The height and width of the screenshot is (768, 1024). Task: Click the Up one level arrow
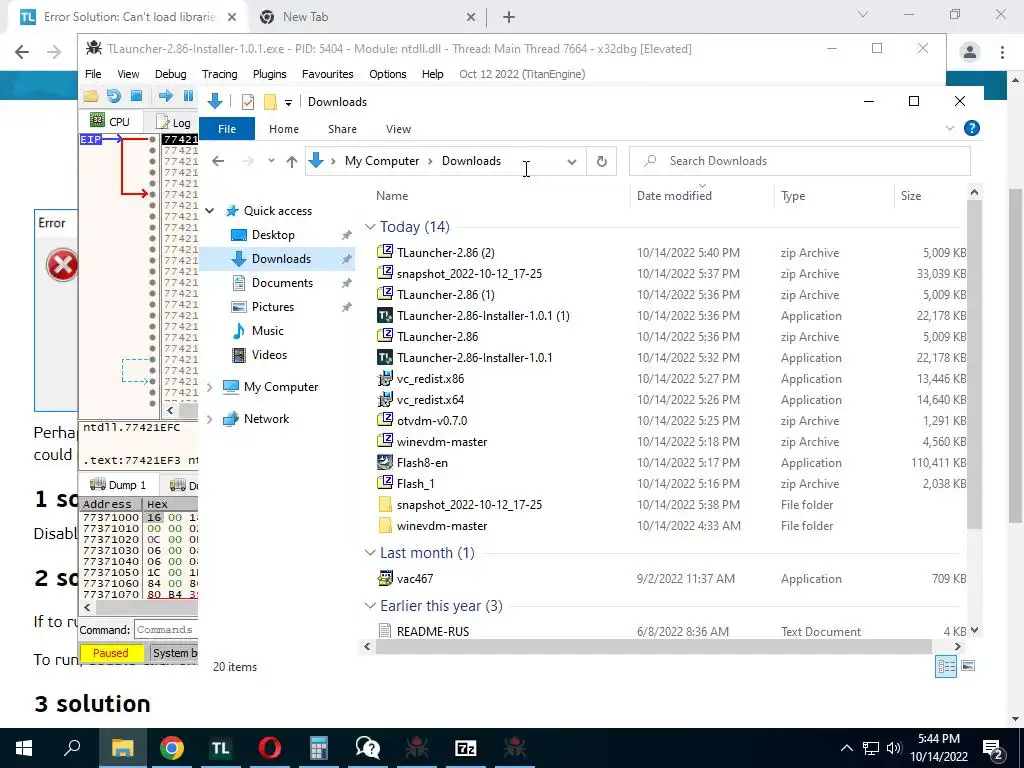click(x=291, y=161)
